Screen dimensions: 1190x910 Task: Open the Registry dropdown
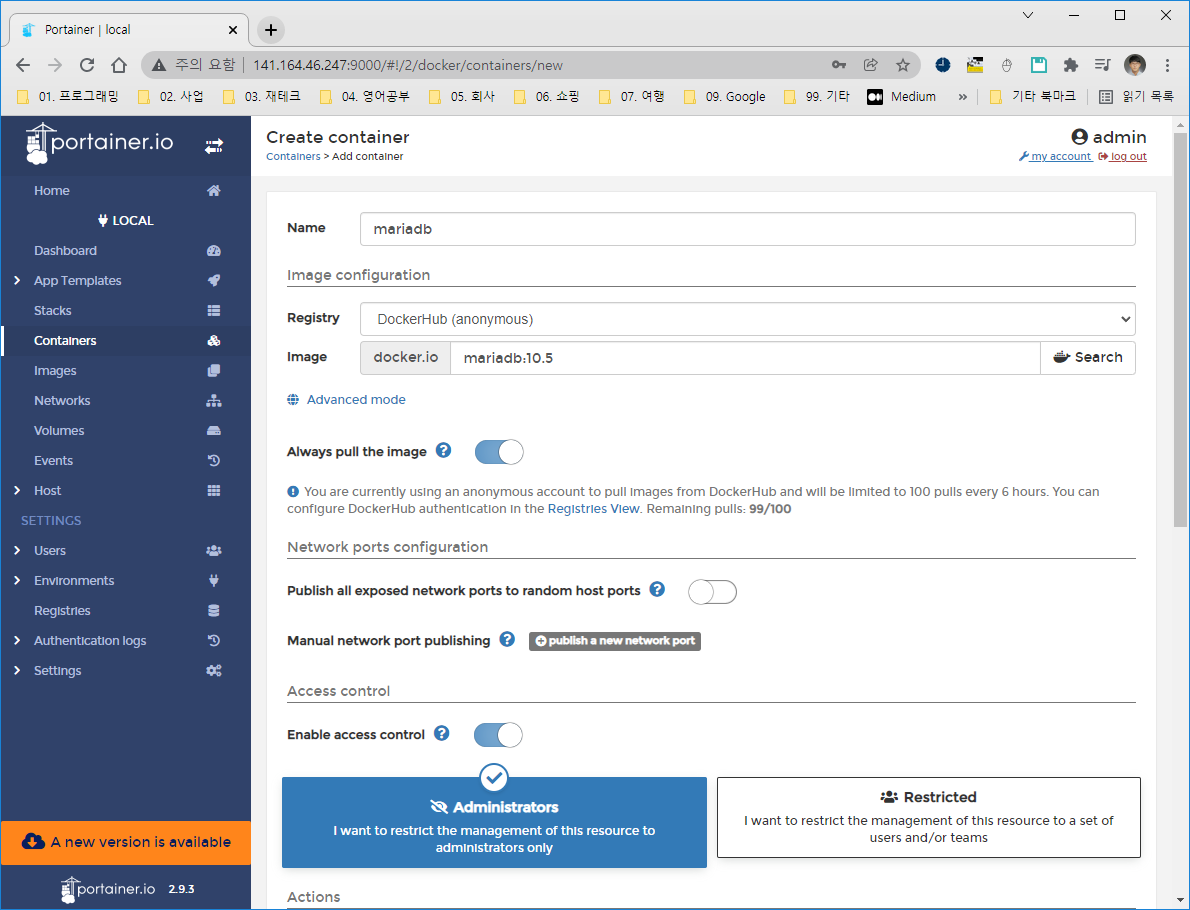[x=747, y=318]
